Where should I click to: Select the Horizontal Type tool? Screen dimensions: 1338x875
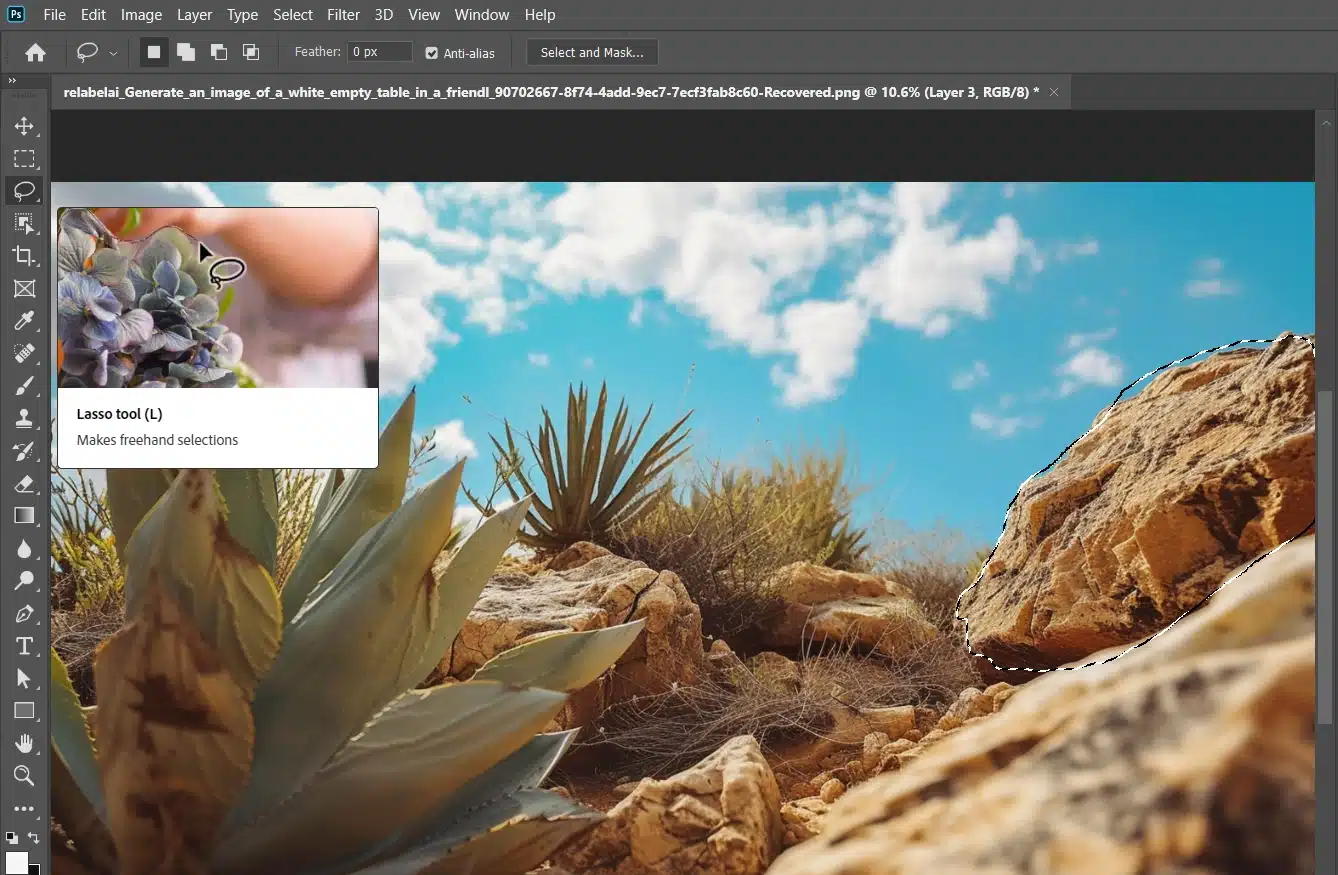[24, 646]
